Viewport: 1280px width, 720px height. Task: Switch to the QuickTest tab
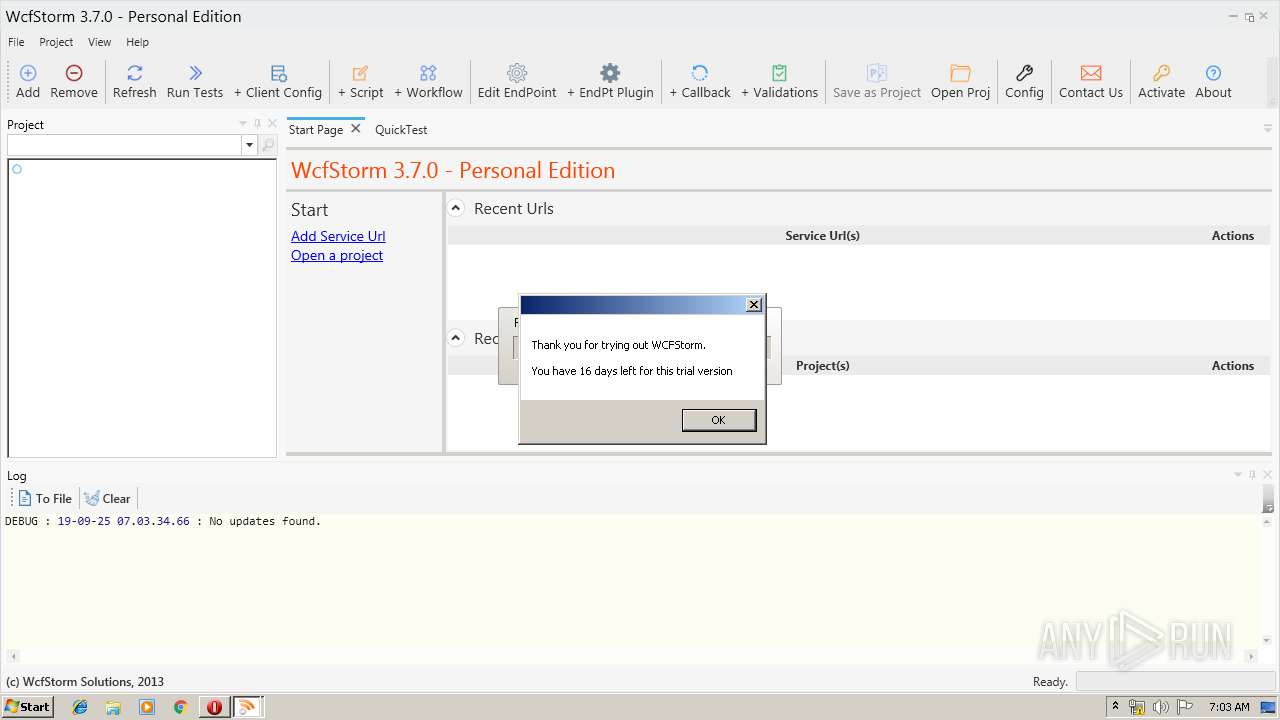401,130
